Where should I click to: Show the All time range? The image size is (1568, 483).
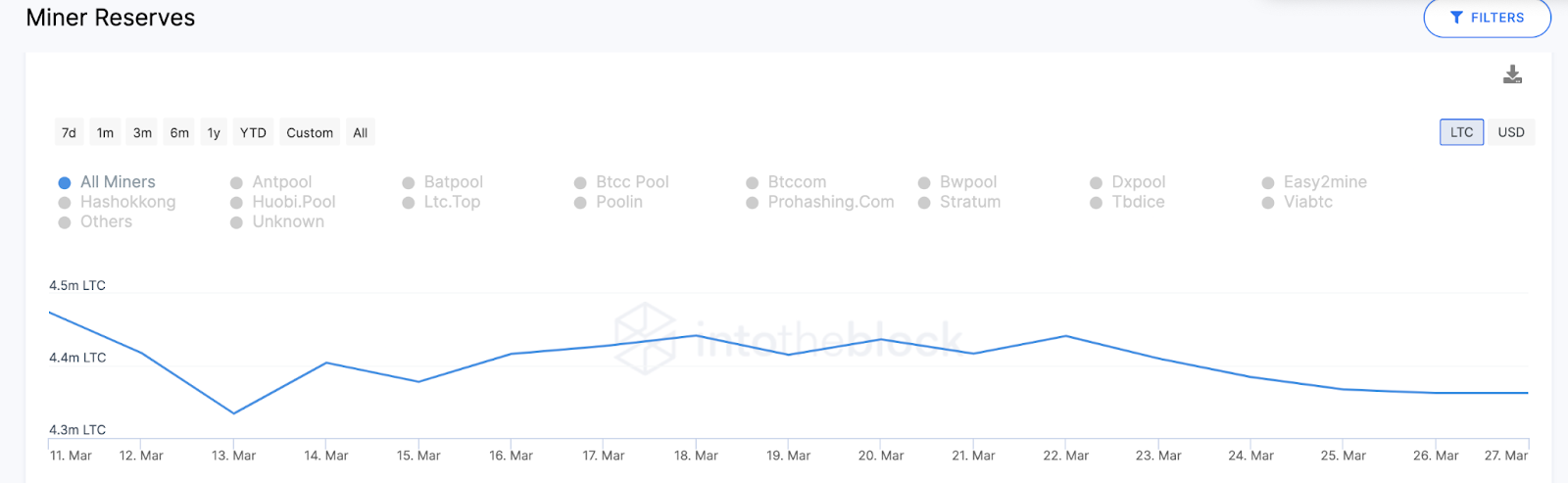(361, 132)
